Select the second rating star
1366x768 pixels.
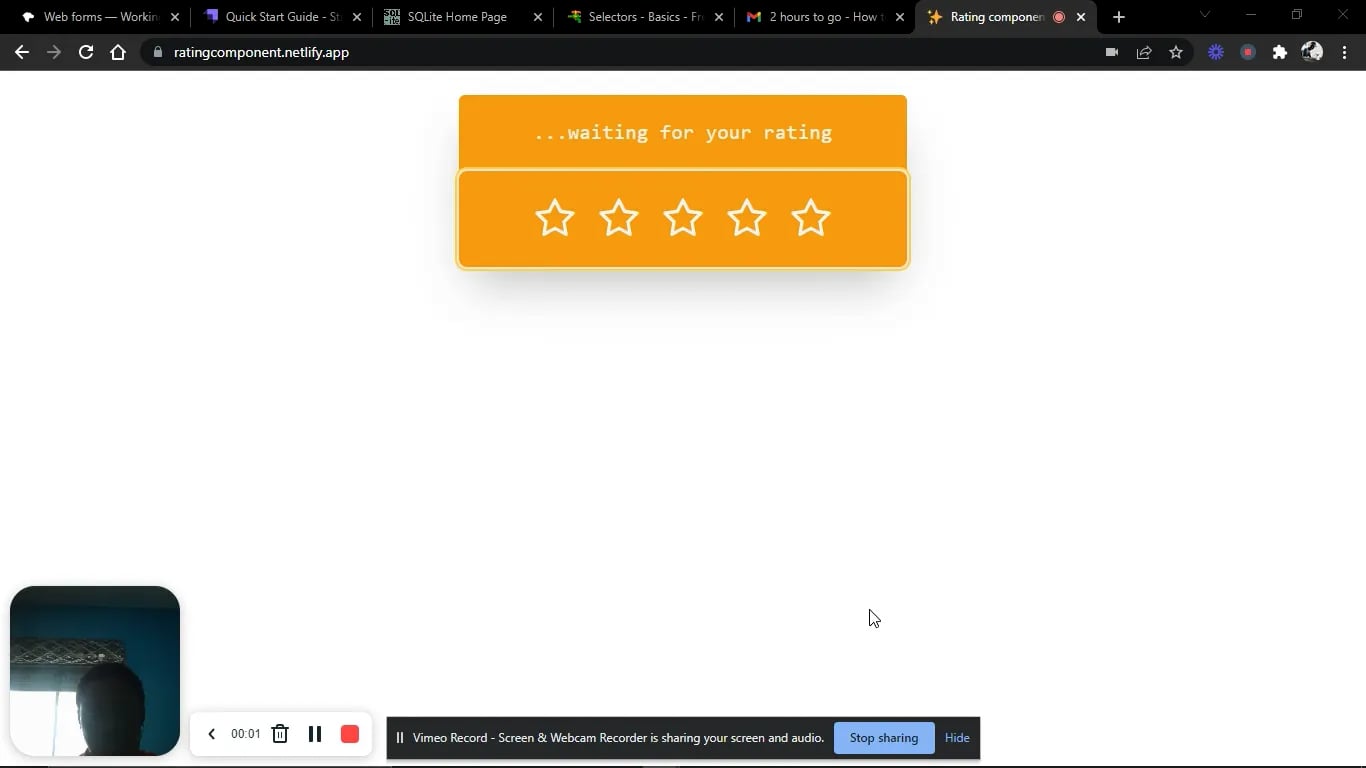pos(619,218)
